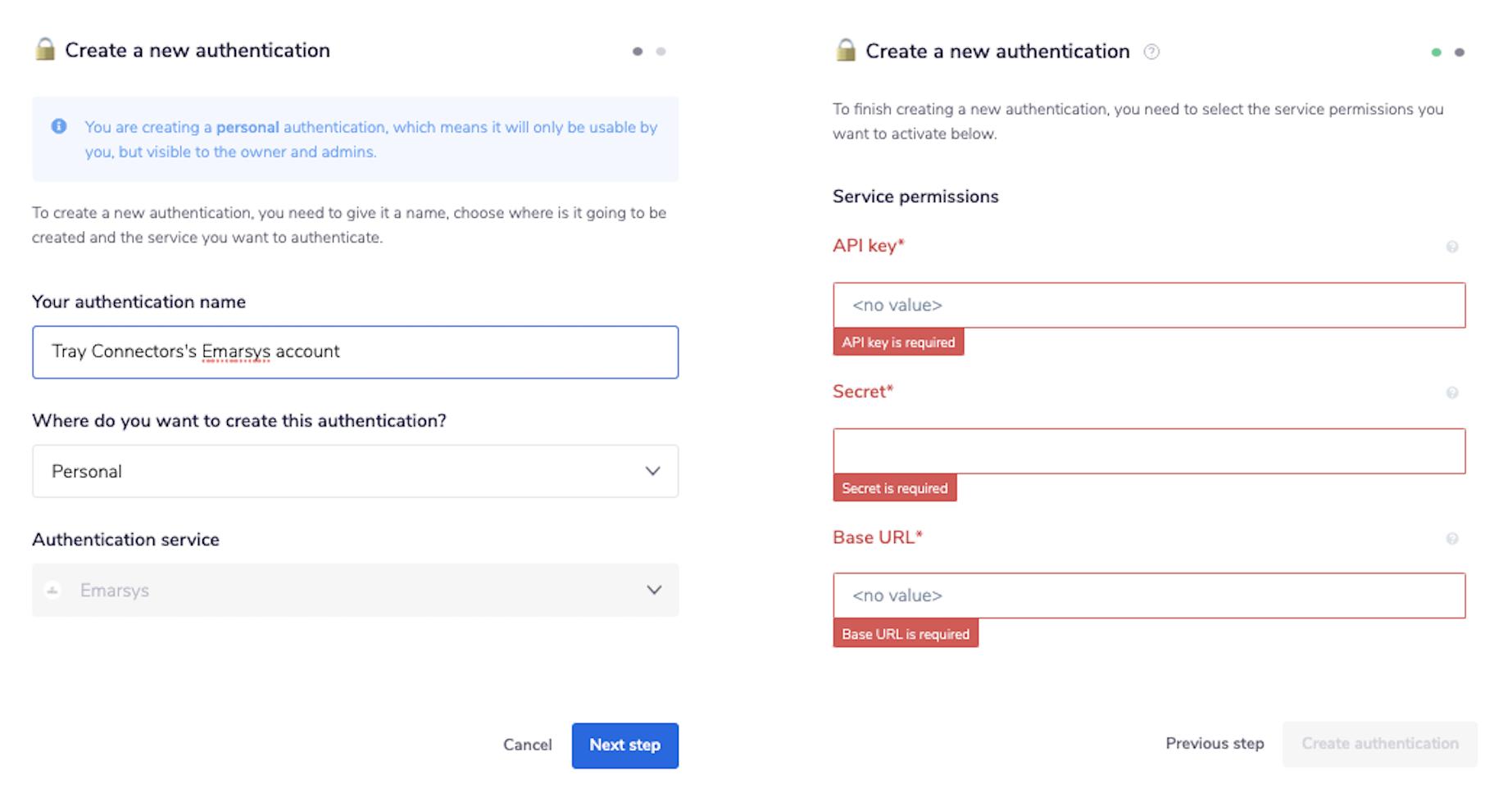Screen dimensions: 1512x802
Task: Click the help icon beside the Secret field
Action: click(x=1452, y=392)
